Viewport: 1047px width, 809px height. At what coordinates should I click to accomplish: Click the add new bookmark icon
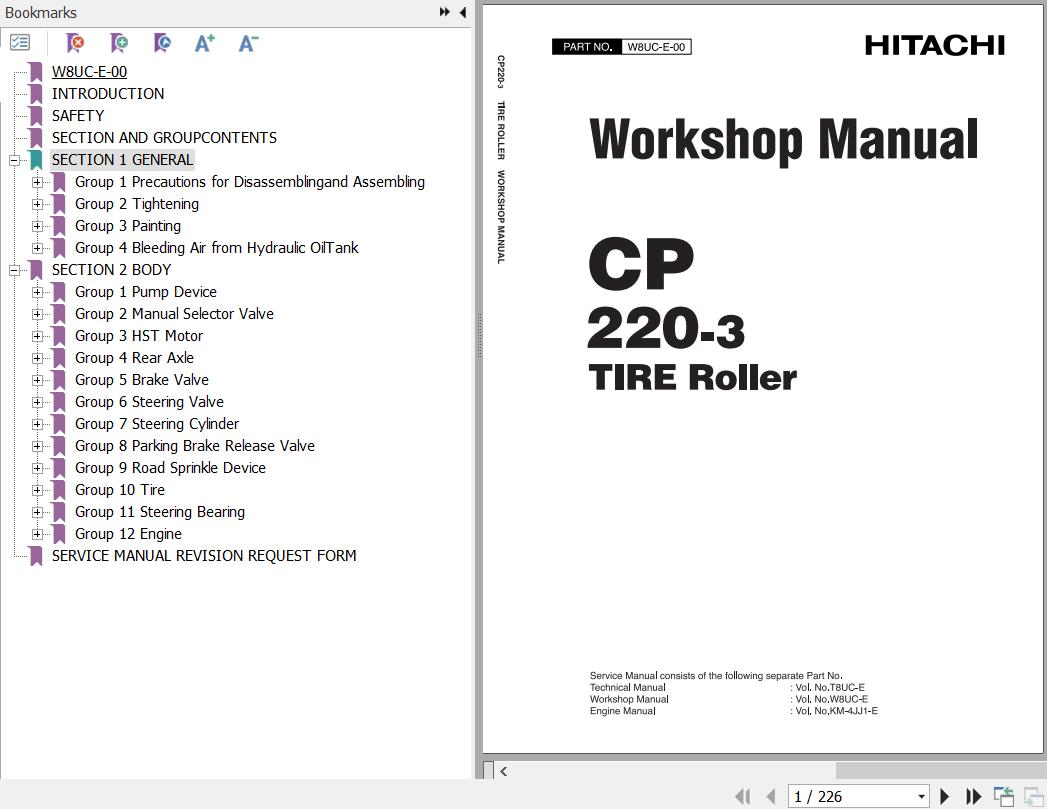[119, 43]
